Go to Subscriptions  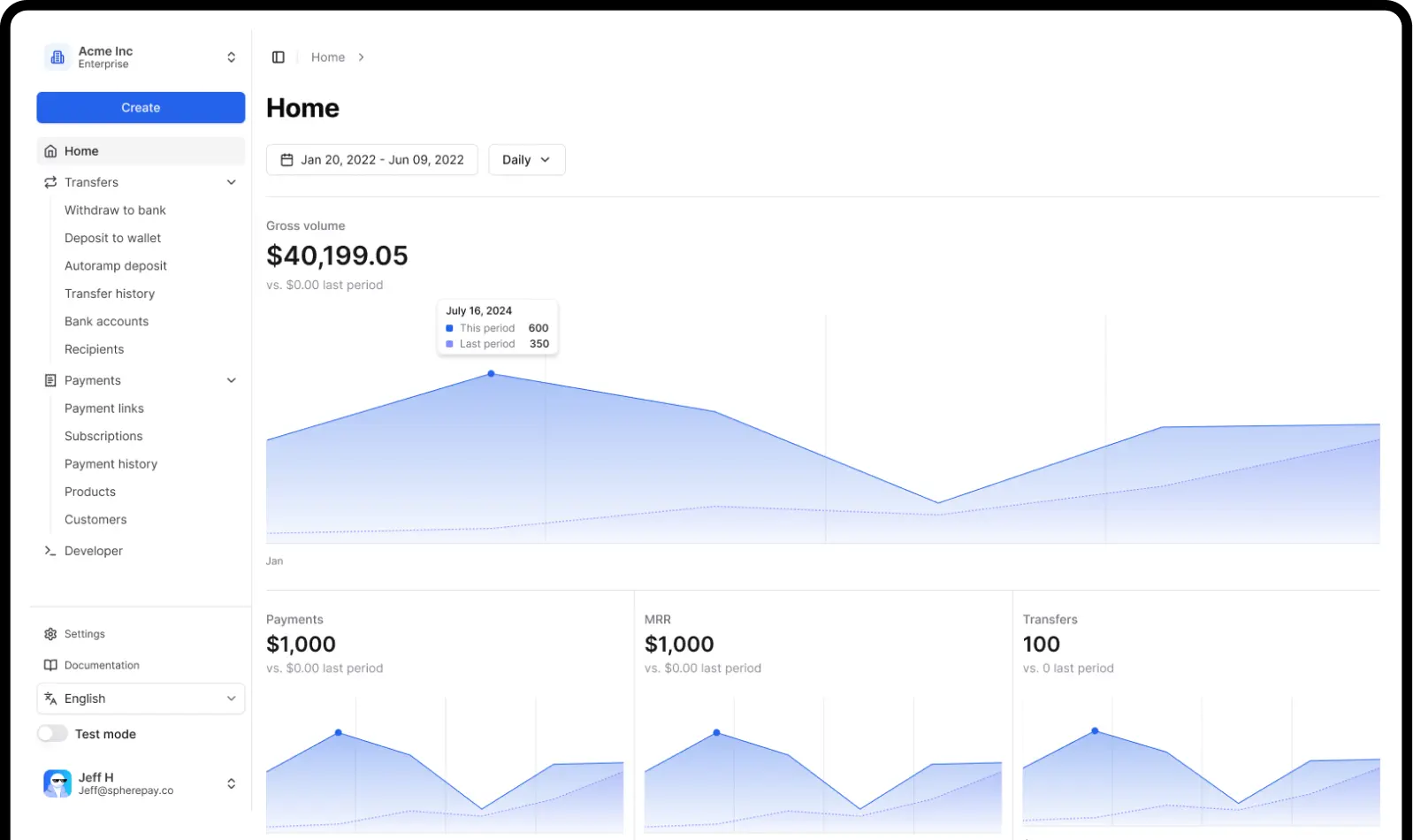click(103, 436)
